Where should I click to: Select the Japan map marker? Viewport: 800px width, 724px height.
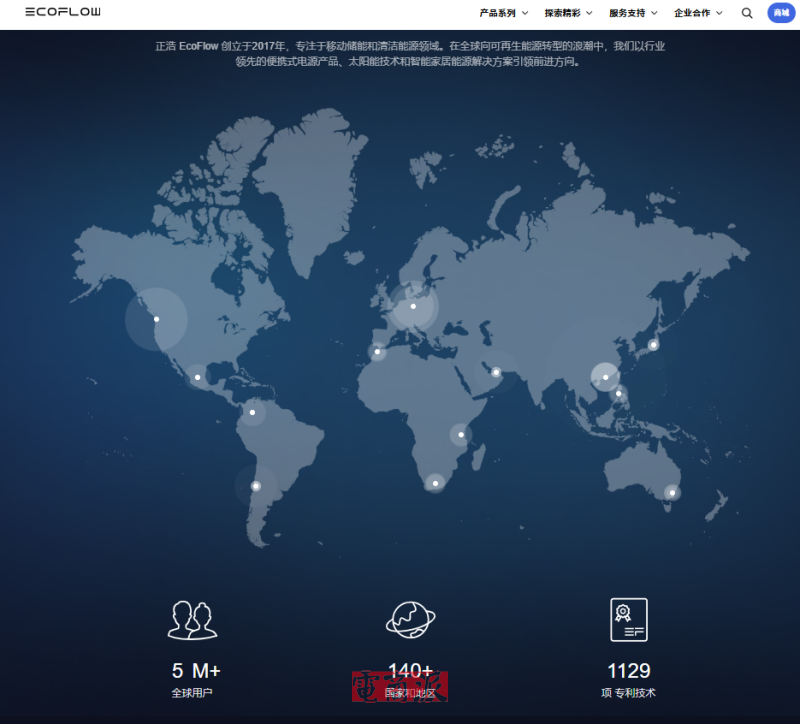pos(653,345)
